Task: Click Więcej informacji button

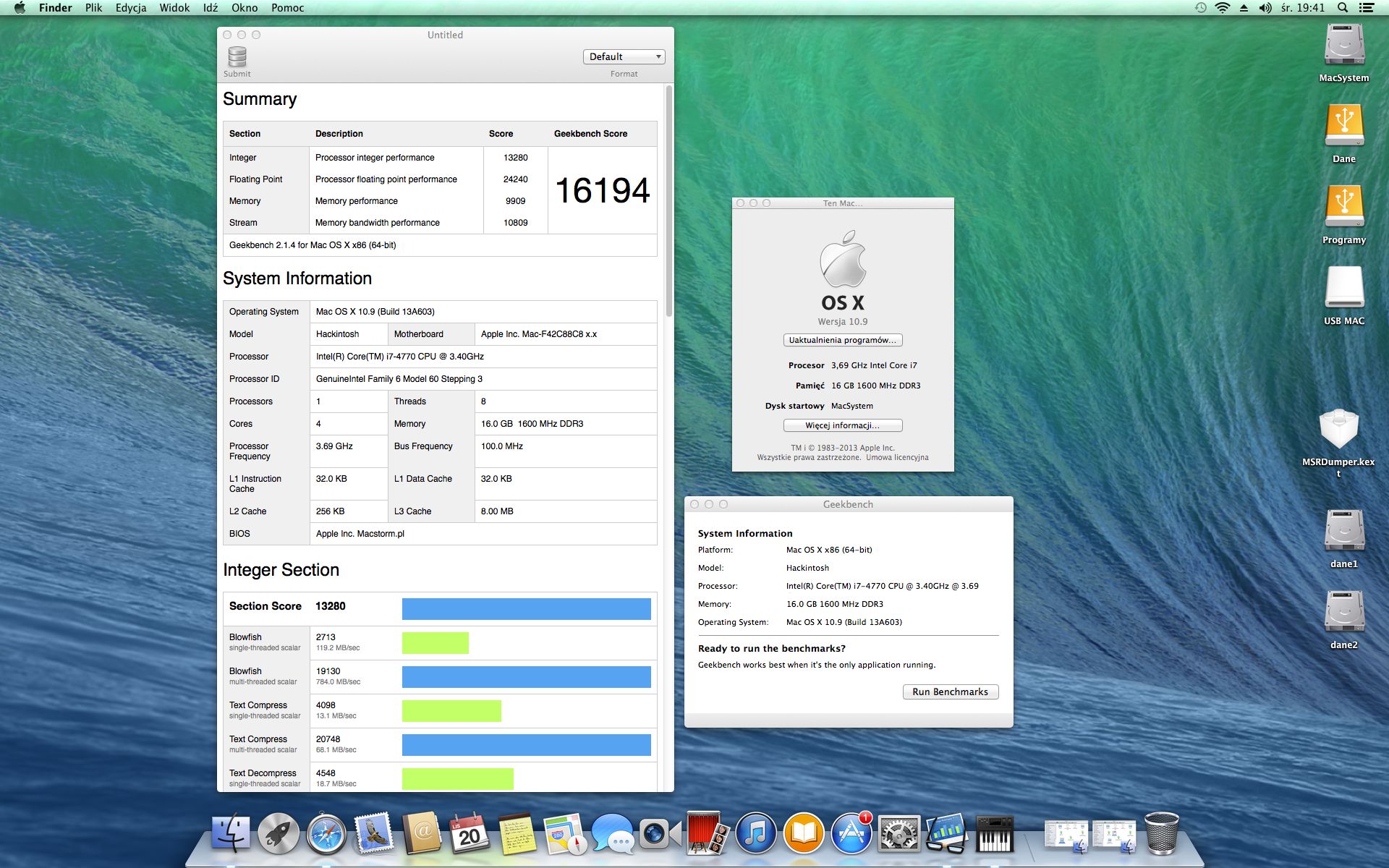Action: pos(843,425)
